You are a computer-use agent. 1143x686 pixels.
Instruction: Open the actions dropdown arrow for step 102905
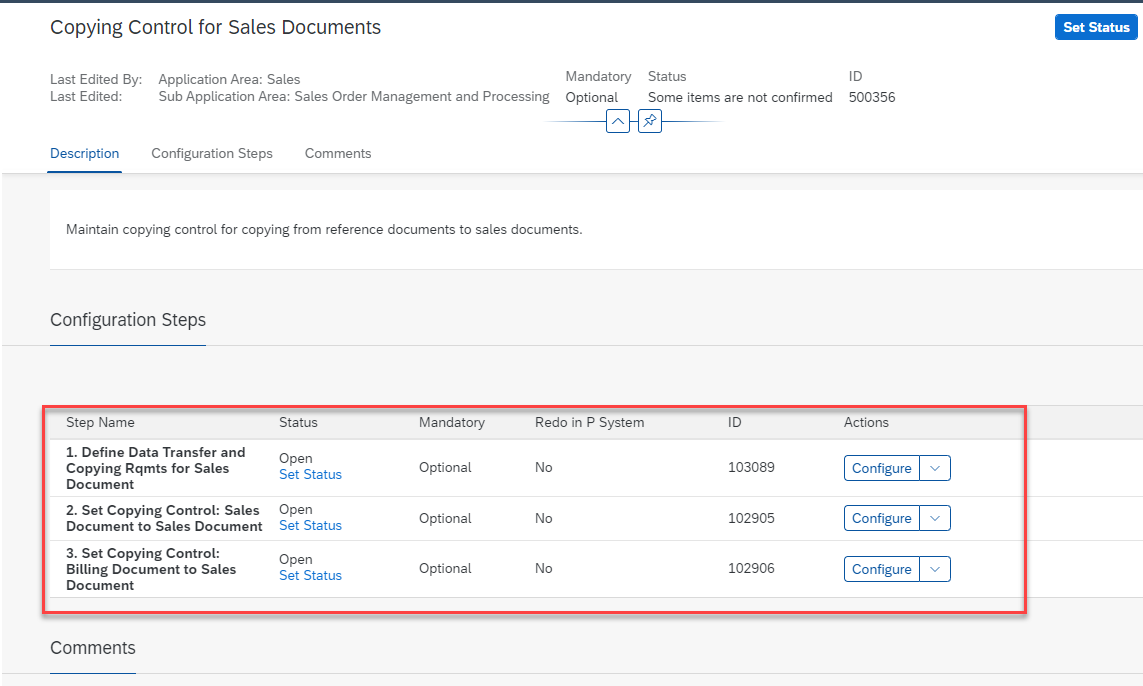[935, 518]
